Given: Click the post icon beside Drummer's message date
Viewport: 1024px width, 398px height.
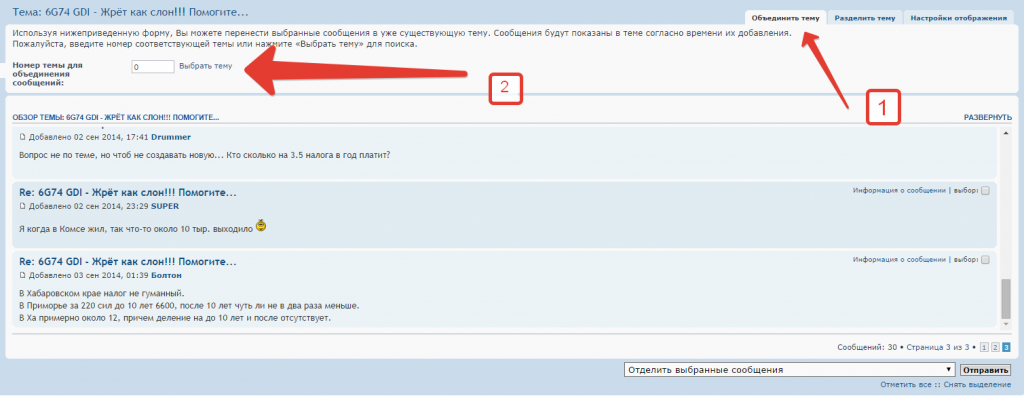Looking at the screenshot, I should click(x=22, y=137).
